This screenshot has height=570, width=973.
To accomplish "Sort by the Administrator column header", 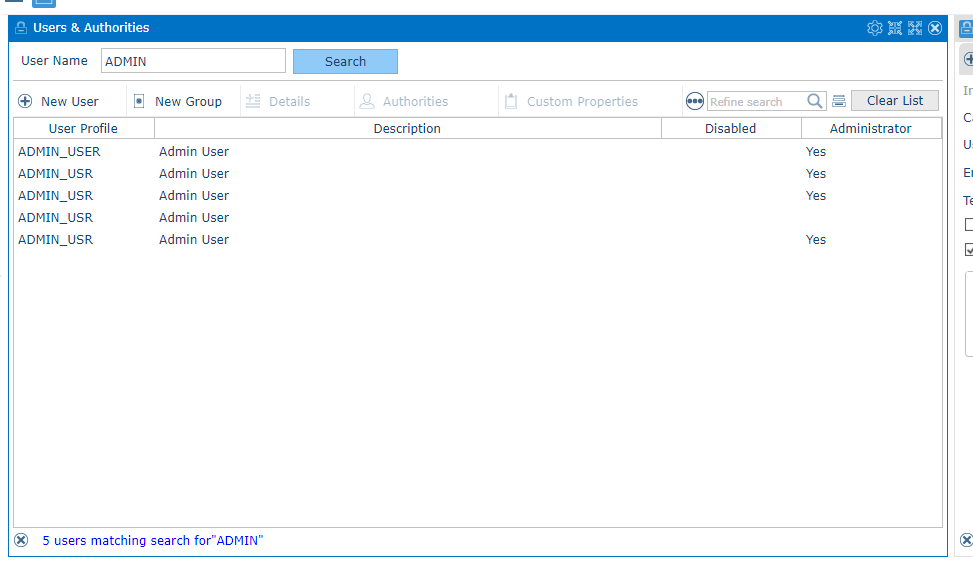I will click(871, 128).
